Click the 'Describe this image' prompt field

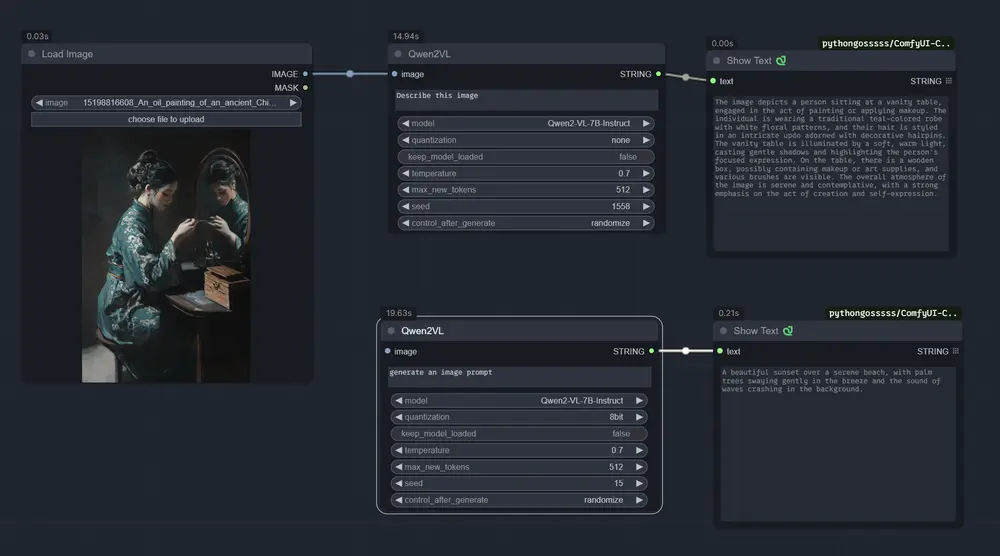[x=526, y=99]
